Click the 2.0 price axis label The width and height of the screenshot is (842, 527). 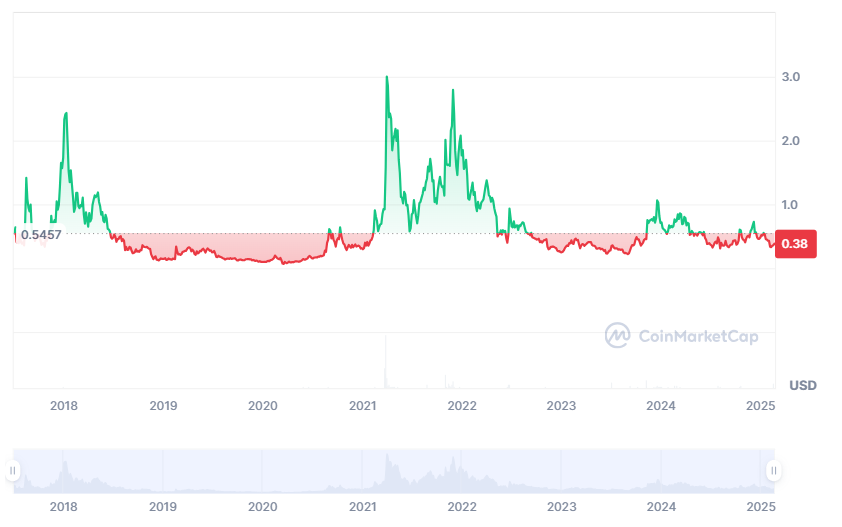pos(790,141)
